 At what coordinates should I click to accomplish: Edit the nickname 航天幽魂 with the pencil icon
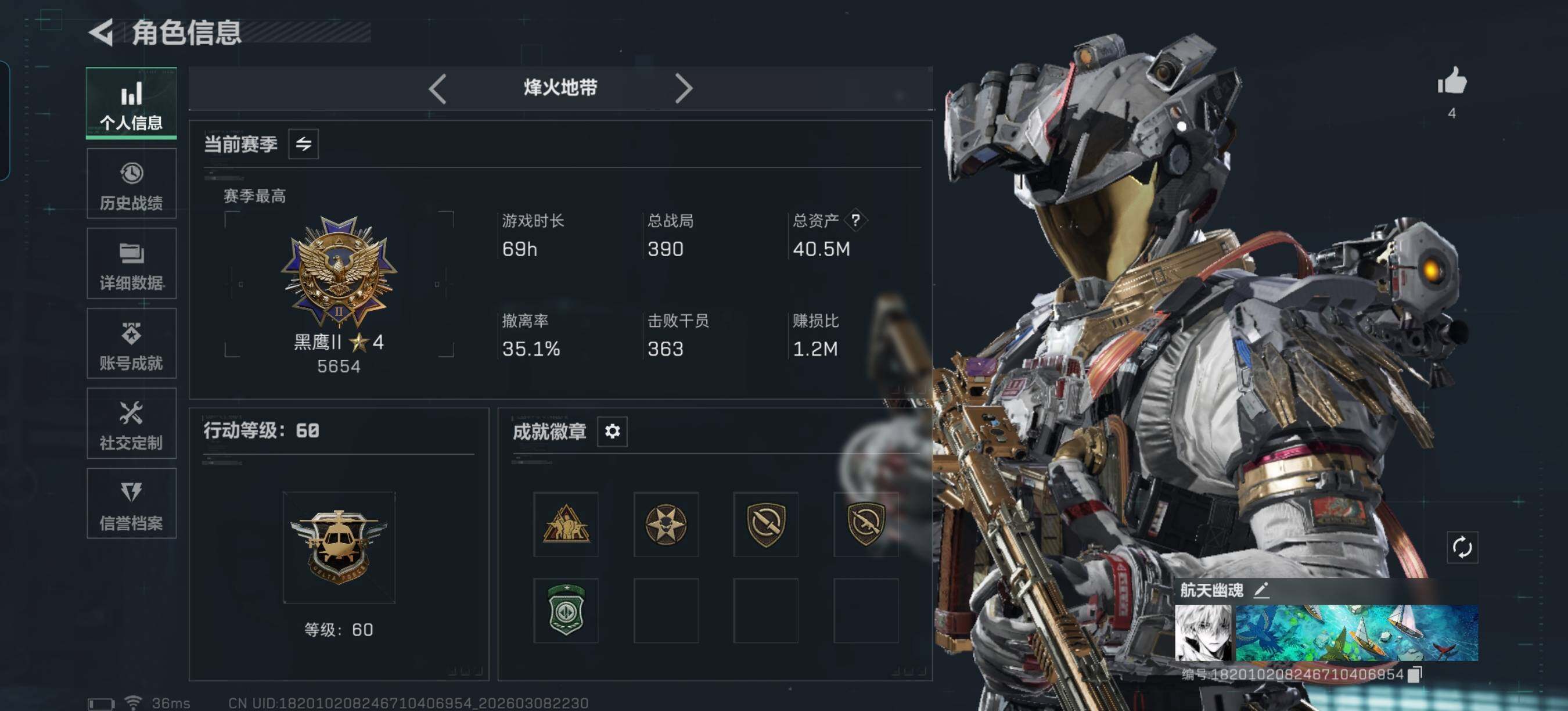(1261, 589)
